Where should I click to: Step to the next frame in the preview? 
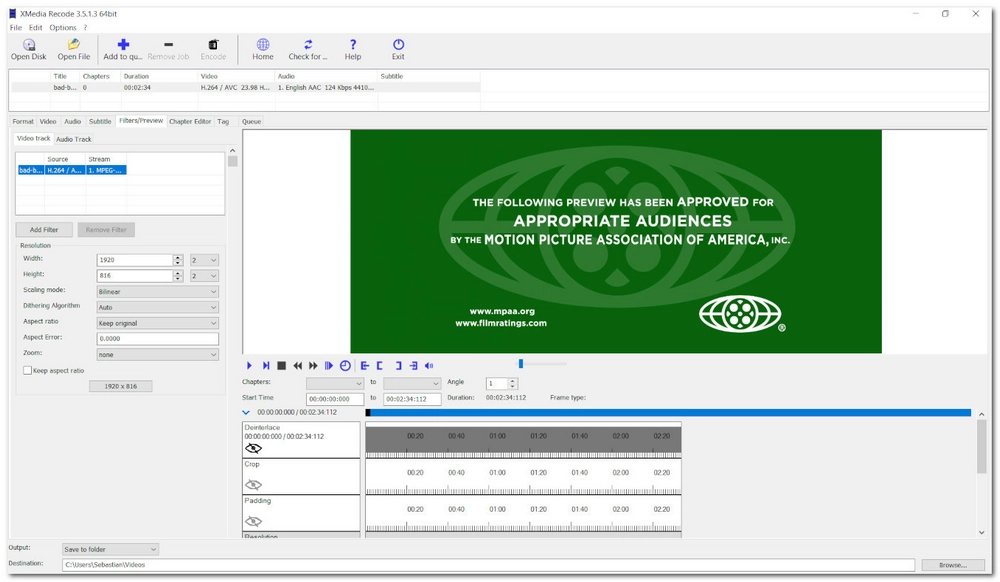266,365
